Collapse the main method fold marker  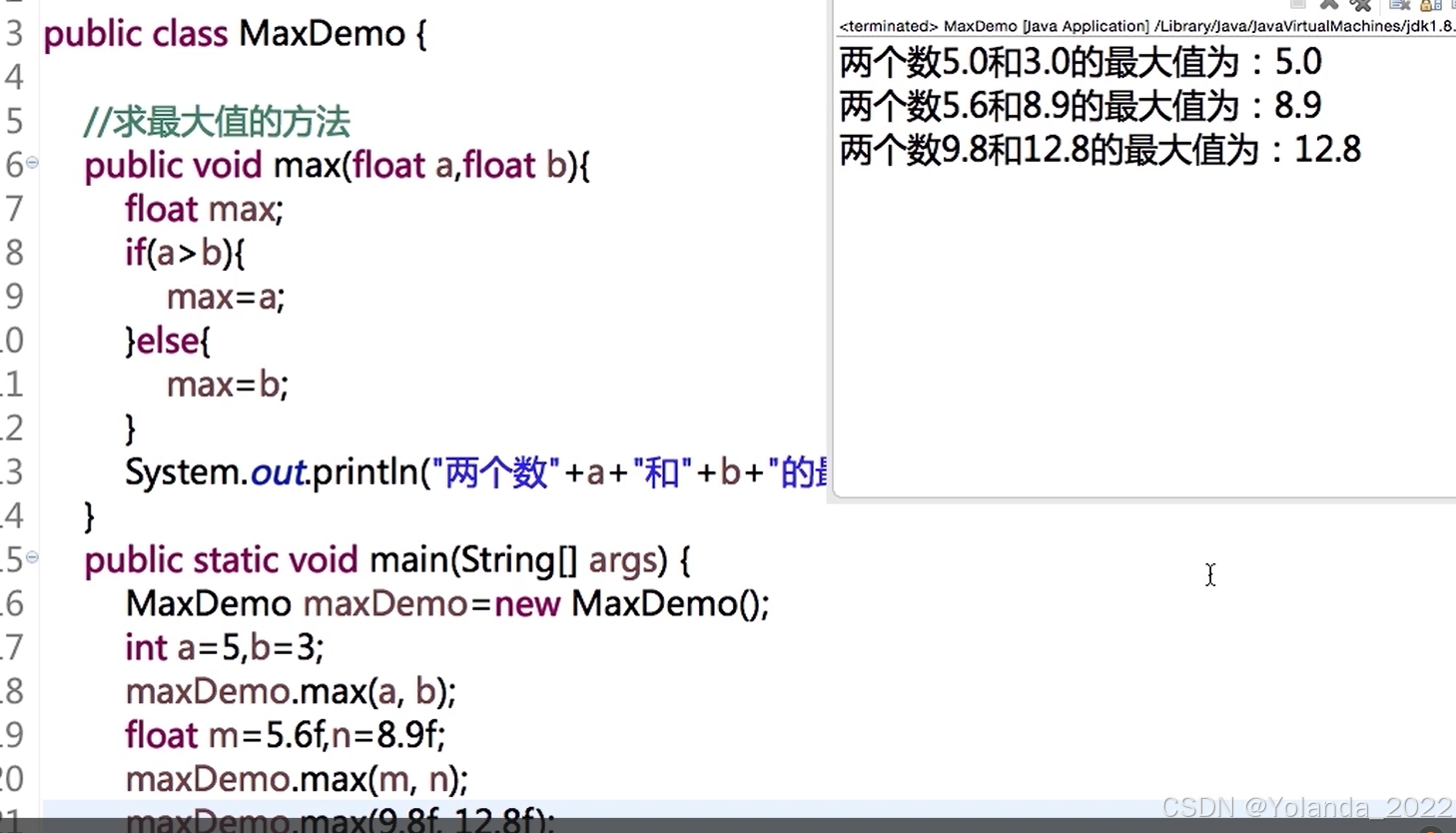32,556
